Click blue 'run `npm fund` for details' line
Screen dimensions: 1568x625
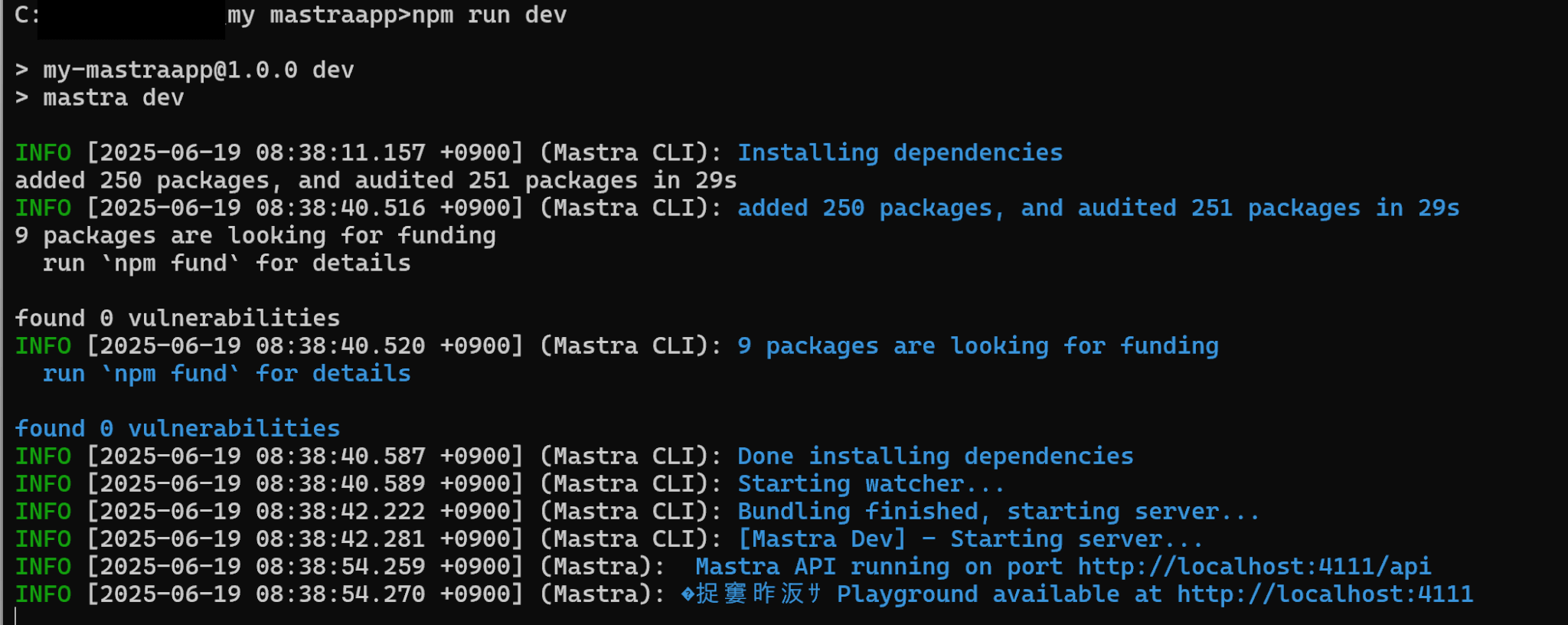(x=227, y=374)
